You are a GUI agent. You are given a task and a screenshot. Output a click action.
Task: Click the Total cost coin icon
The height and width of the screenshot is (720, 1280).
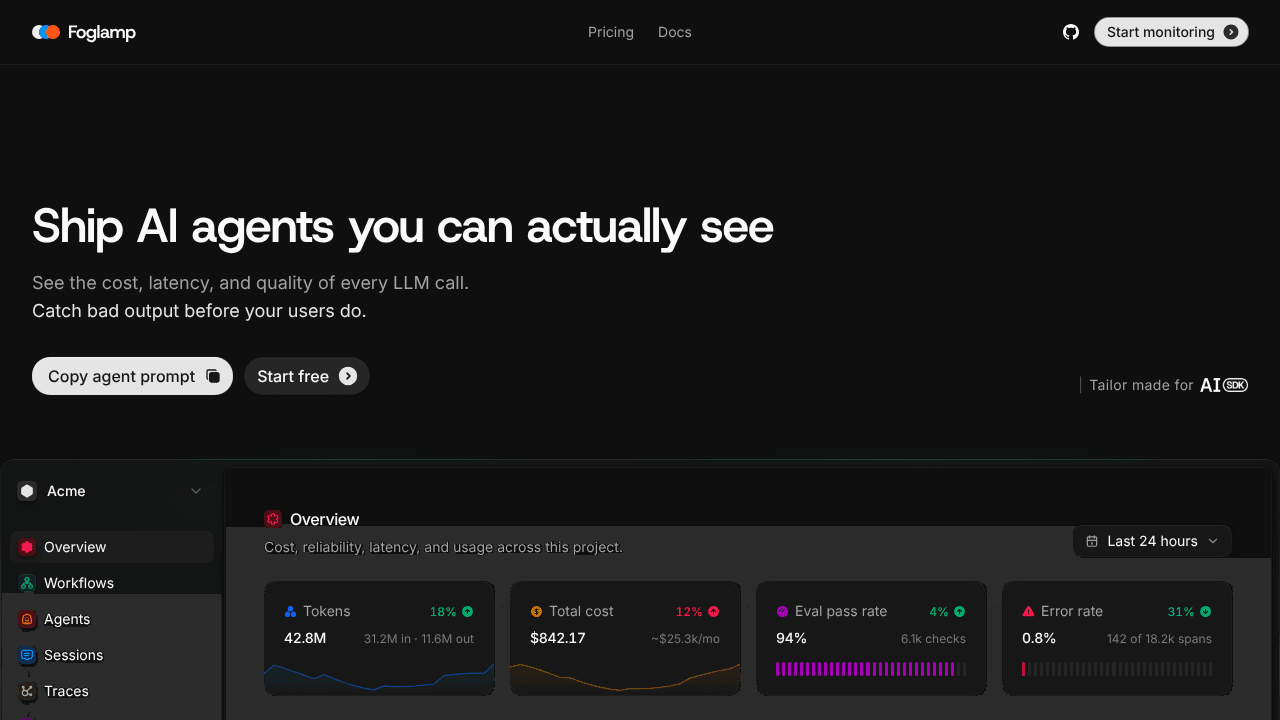[536, 611]
